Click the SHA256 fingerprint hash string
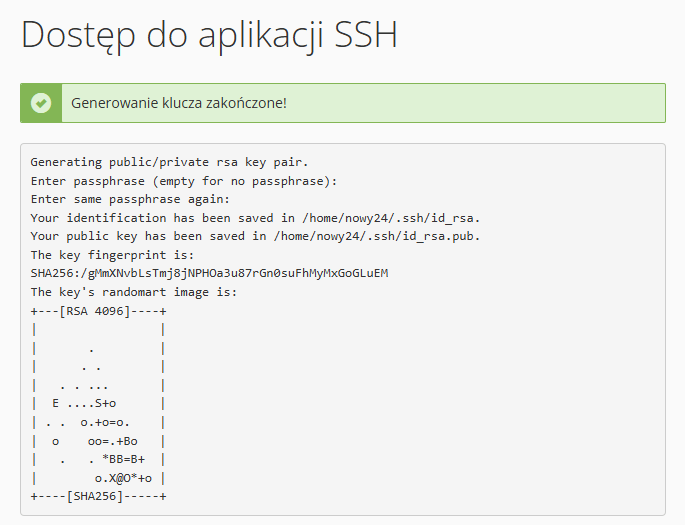 (209, 273)
